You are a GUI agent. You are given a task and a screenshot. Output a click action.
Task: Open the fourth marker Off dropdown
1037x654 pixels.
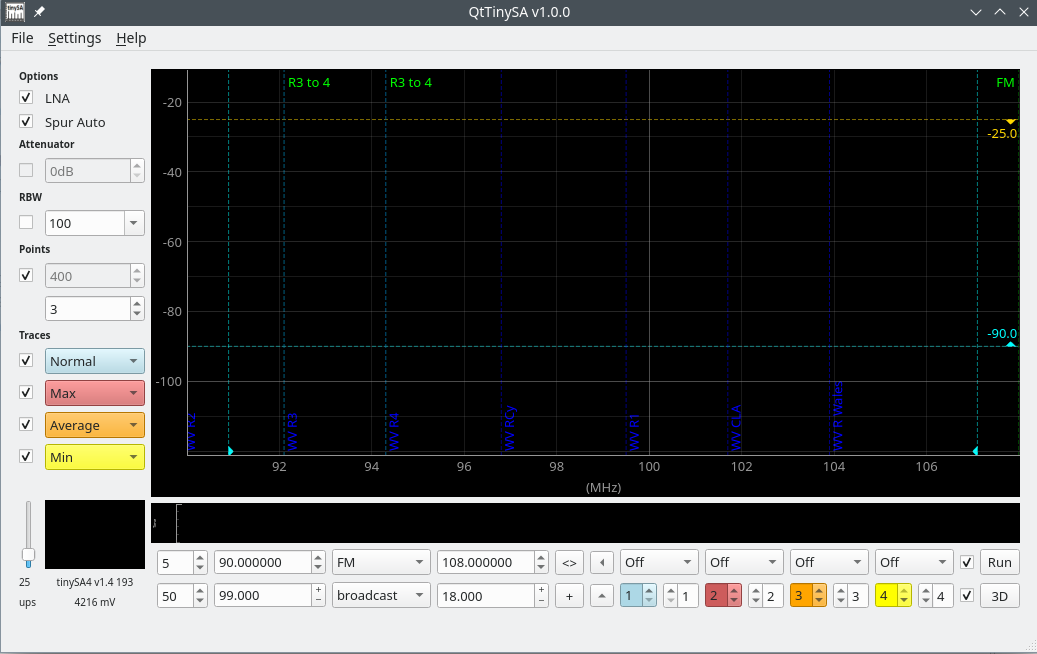(x=914, y=563)
